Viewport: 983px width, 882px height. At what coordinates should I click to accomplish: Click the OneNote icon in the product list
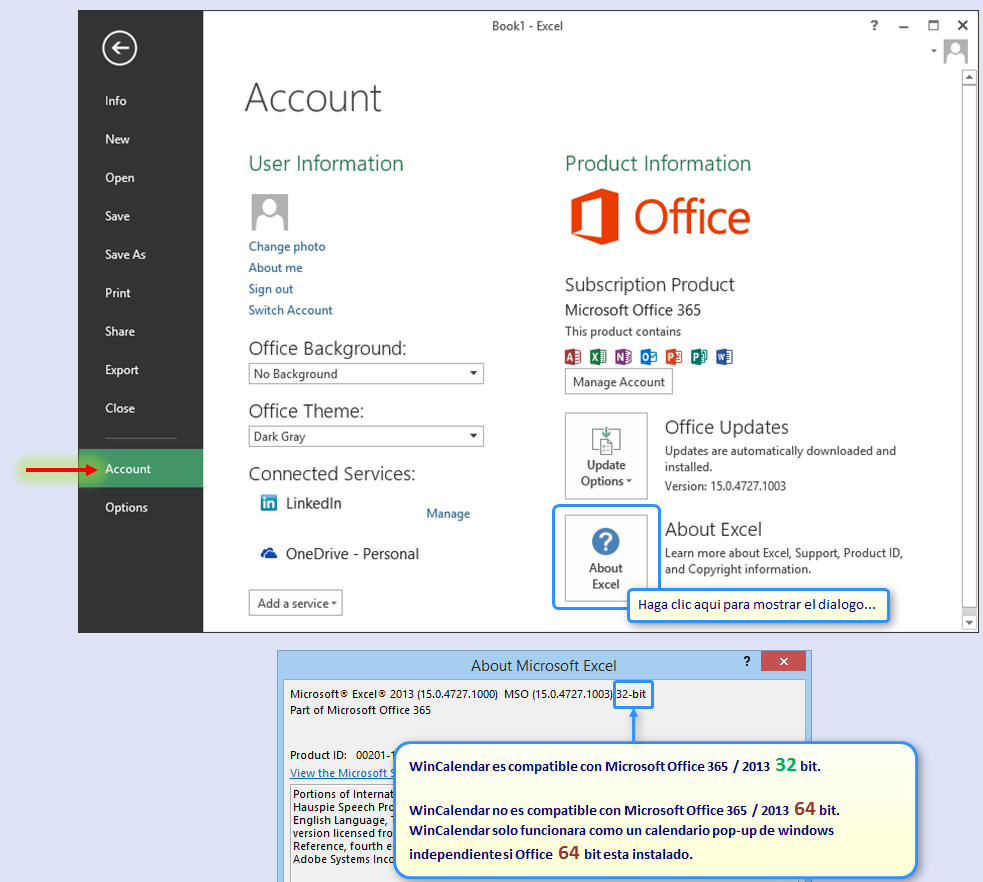click(622, 355)
